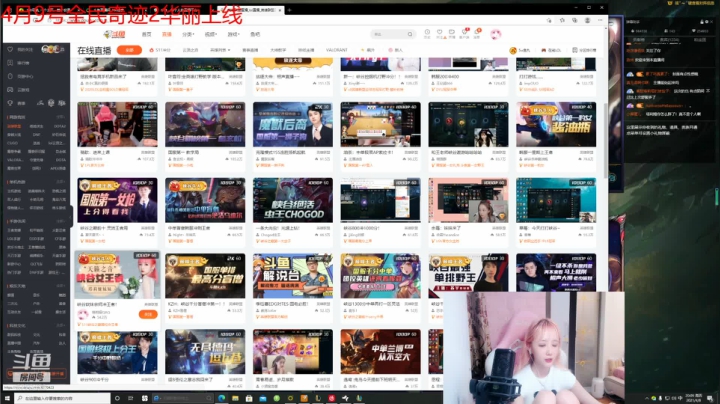Open a new browser tab with plus button

coord(290,10)
